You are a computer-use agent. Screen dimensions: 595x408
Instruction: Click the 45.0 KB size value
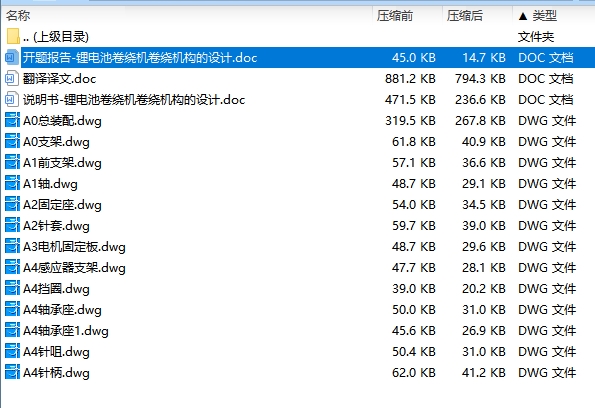pos(414,58)
